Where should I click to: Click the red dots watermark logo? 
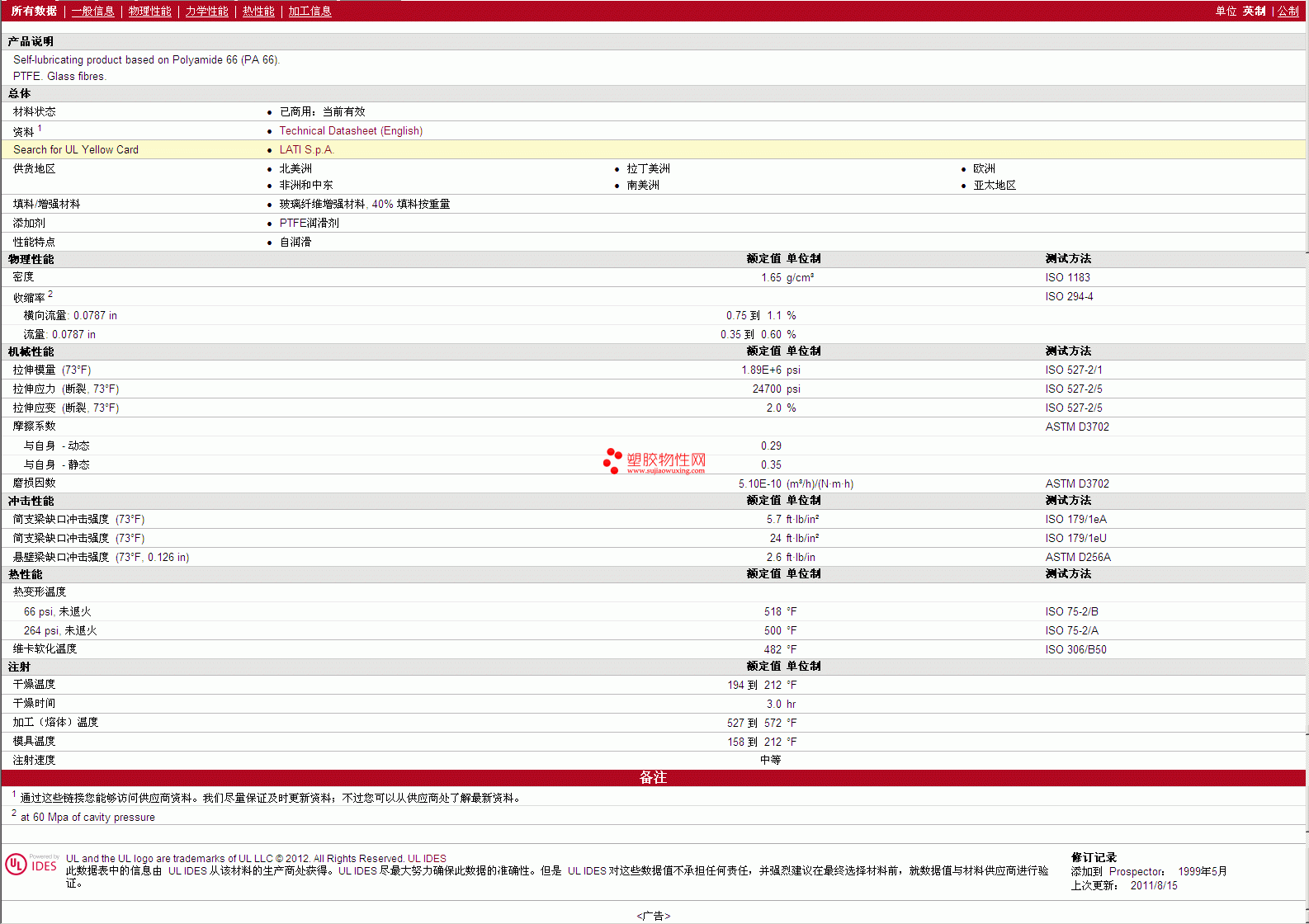(x=612, y=460)
